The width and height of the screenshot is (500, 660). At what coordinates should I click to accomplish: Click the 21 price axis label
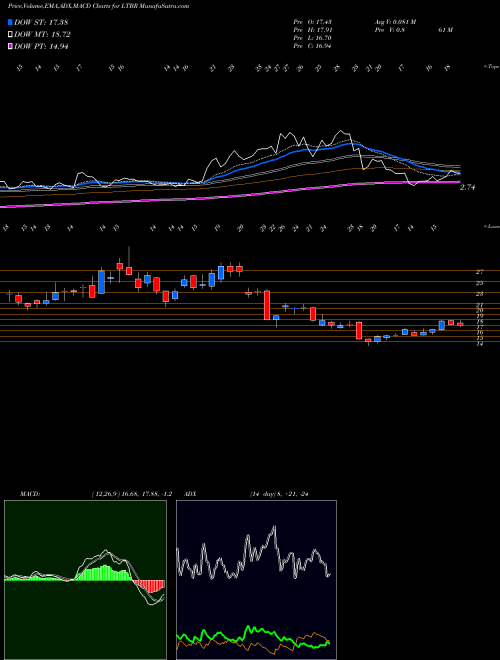(479, 305)
